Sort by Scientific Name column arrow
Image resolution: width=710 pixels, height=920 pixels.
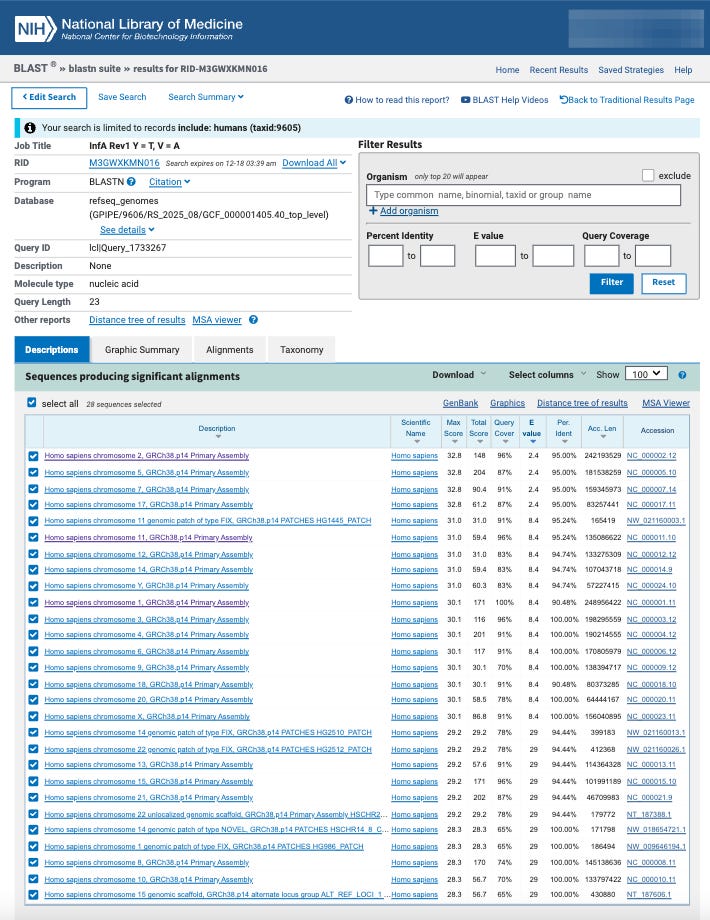417,441
